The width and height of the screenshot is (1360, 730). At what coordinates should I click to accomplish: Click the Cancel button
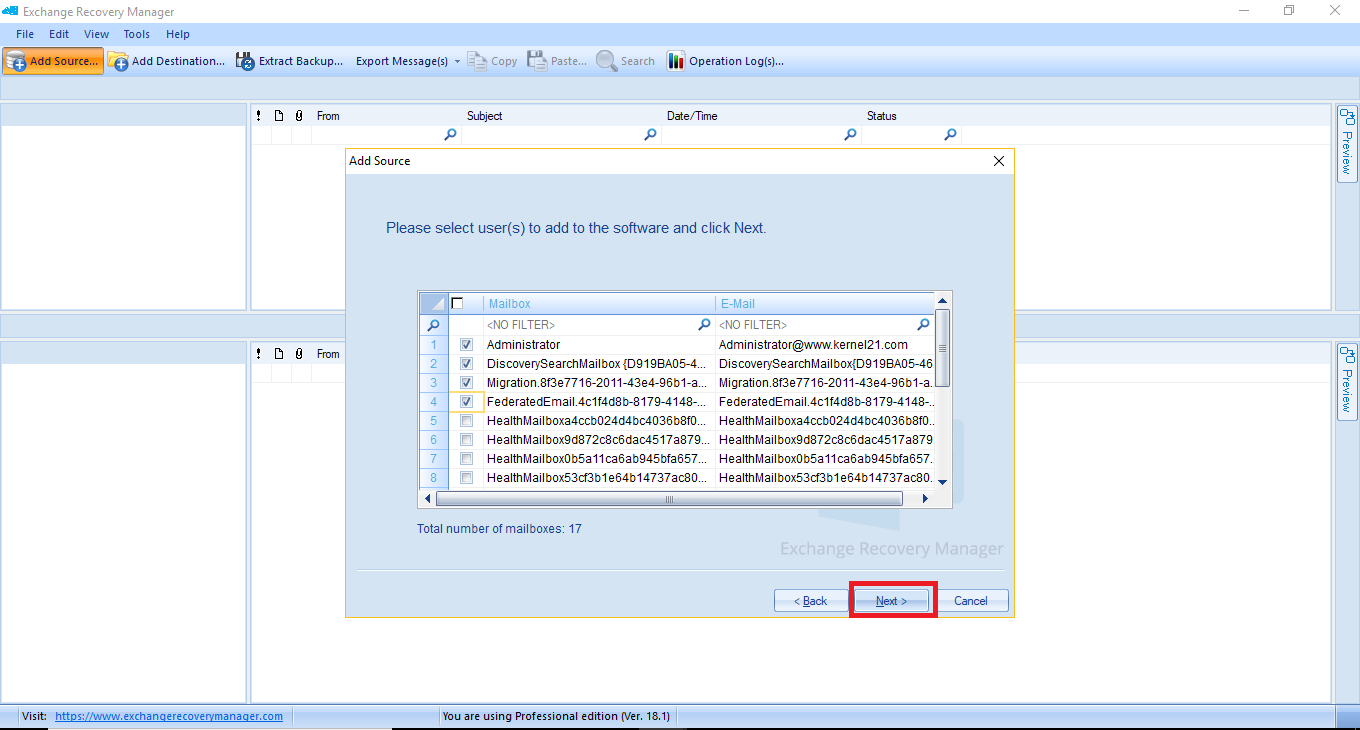coord(971,601)
